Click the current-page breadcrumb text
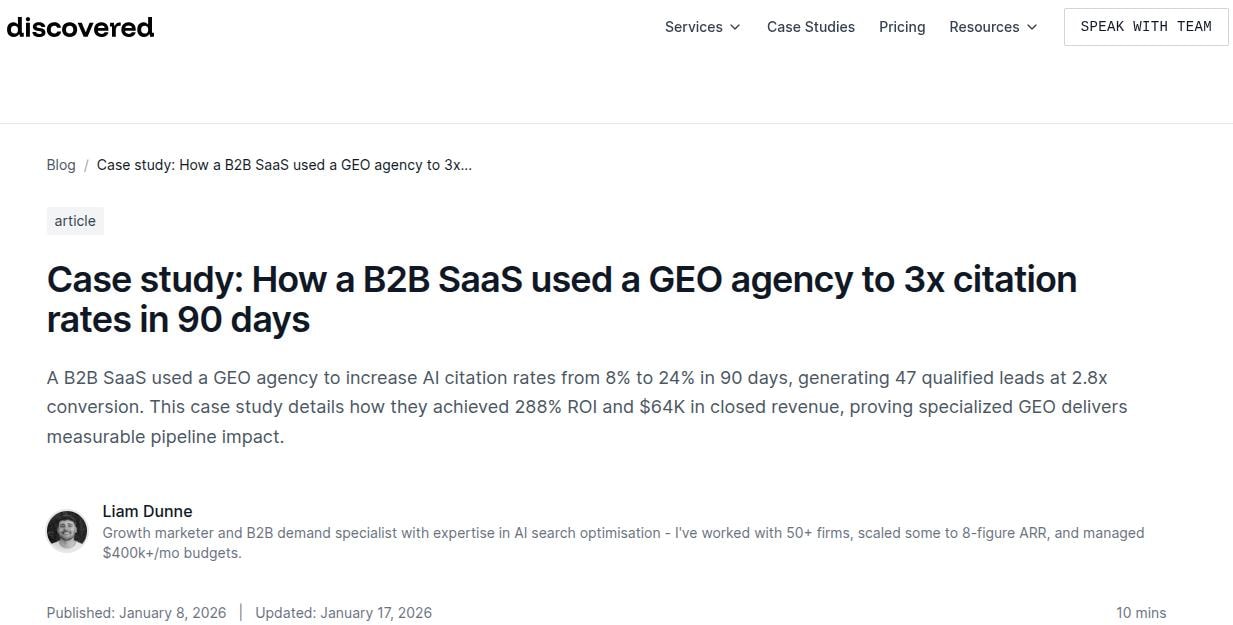 (283, 164)
